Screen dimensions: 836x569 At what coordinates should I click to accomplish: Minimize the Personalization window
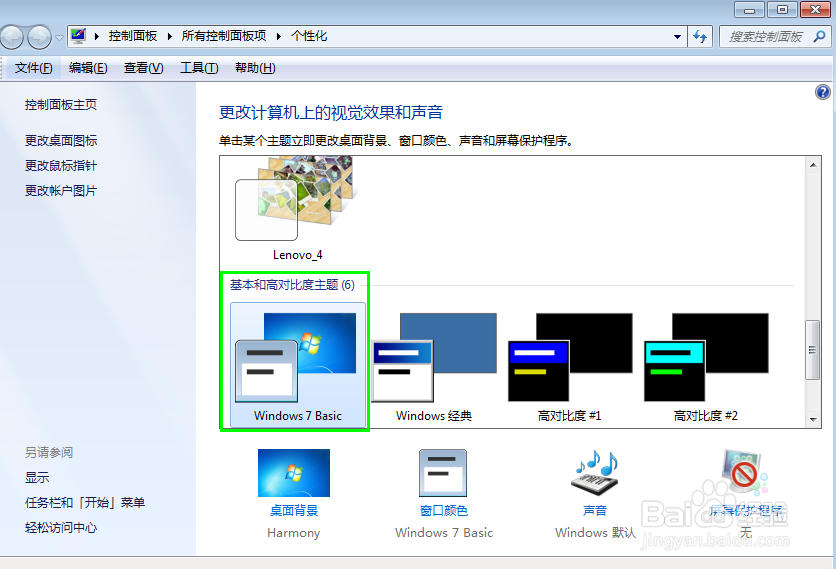pyautogui.click(x=749, y=10)
